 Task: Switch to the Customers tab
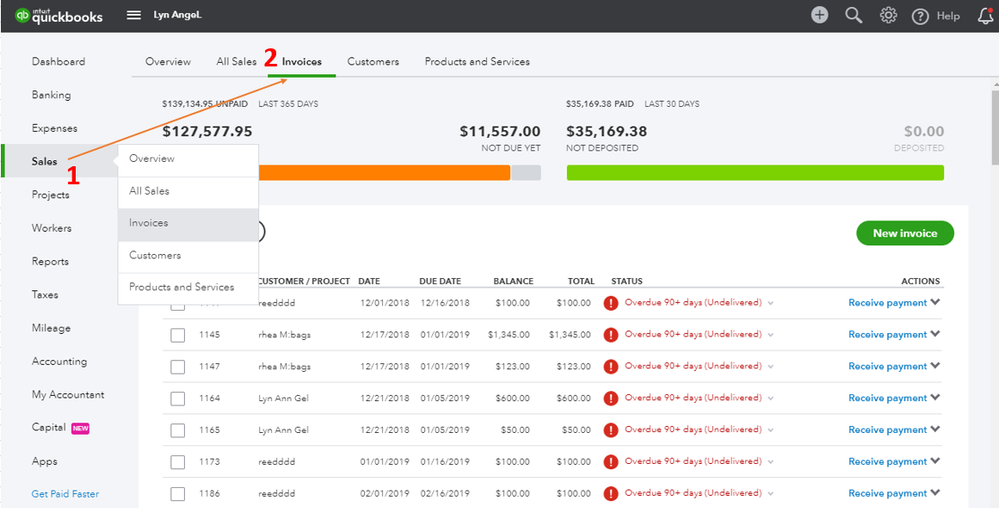click(x=373, y=62)
